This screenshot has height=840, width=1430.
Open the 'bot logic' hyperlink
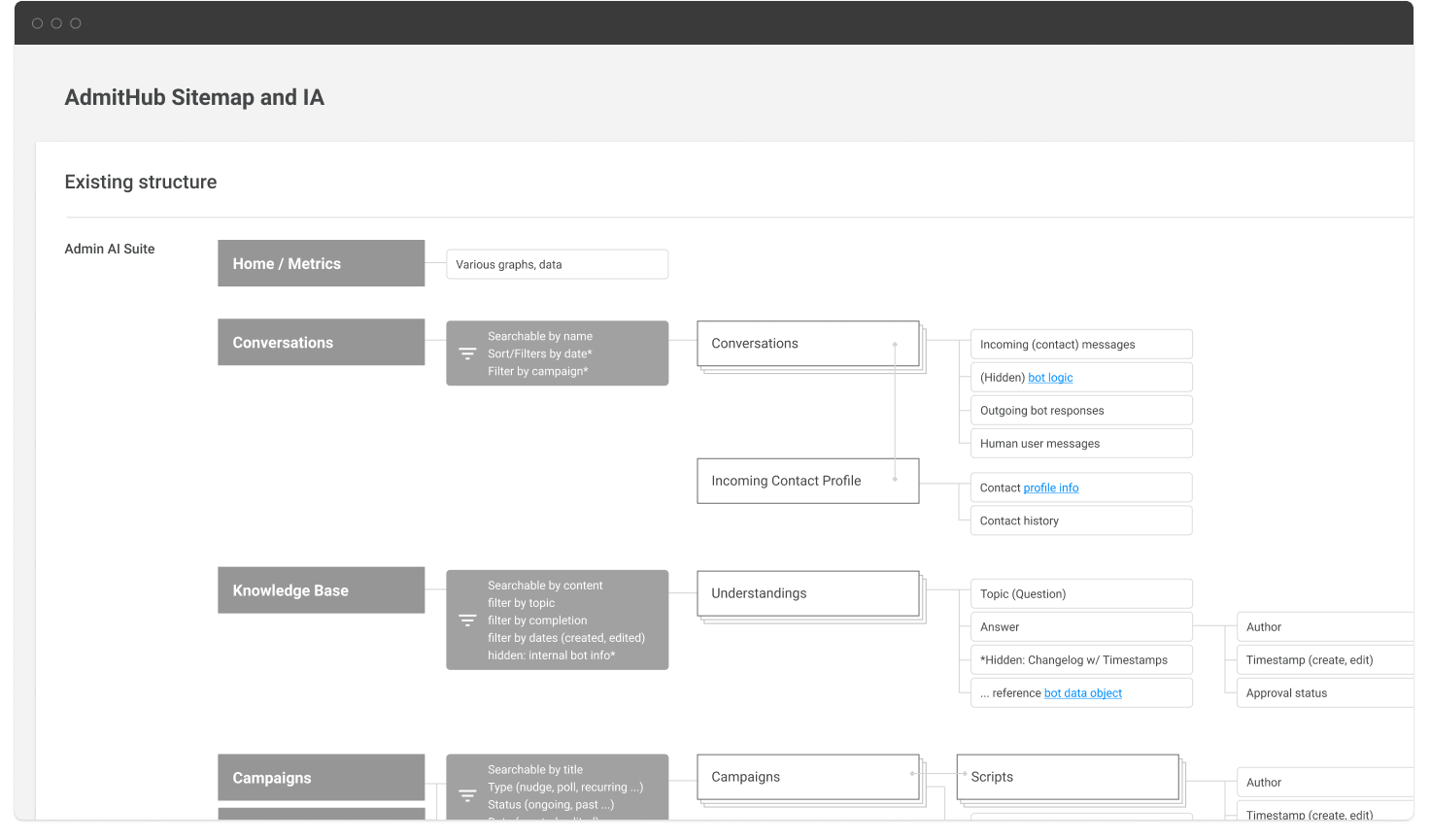1050,378
